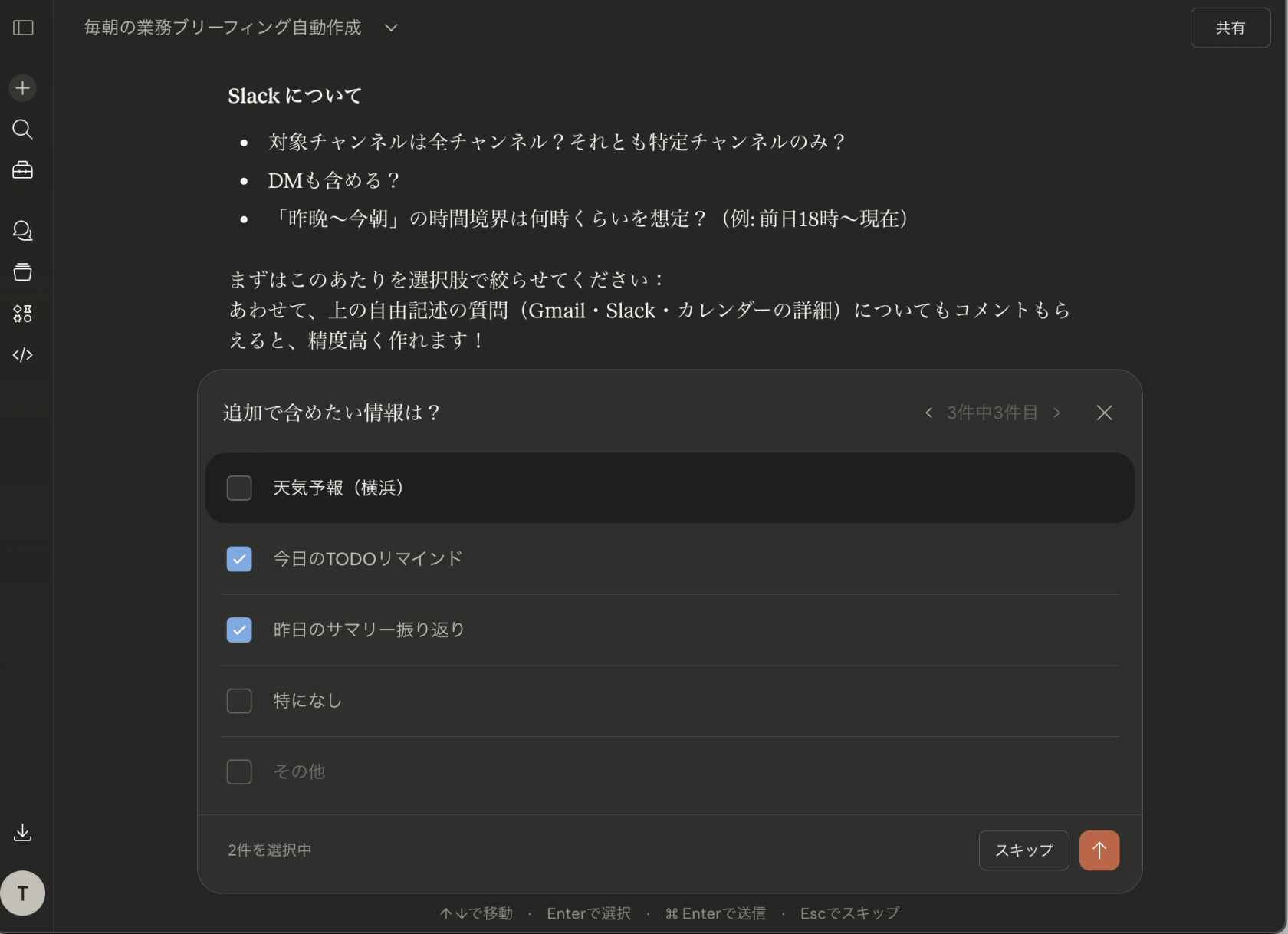Open the shapes grid icon in sidebar
The width and height of the screenshot is (1288, 934).
[x=23, y=314]
